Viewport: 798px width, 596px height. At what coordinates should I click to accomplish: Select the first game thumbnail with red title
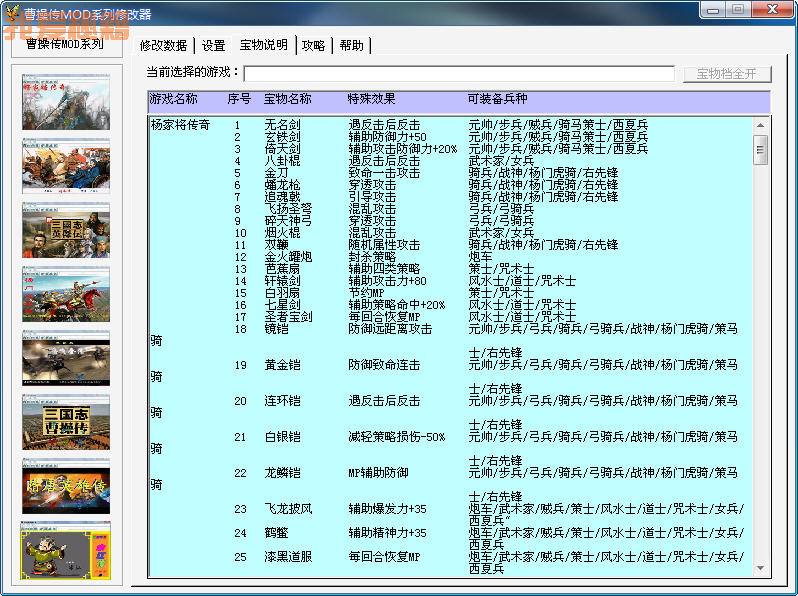click(66, 101)
